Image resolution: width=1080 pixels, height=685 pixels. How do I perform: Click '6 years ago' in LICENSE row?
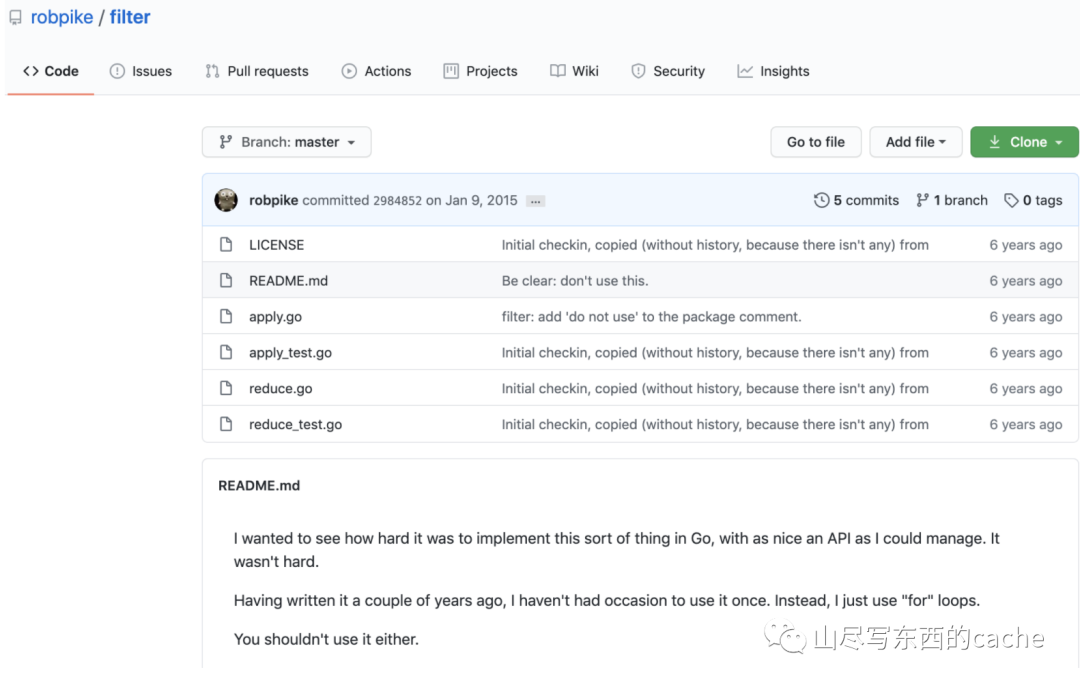coord(1026,245)
